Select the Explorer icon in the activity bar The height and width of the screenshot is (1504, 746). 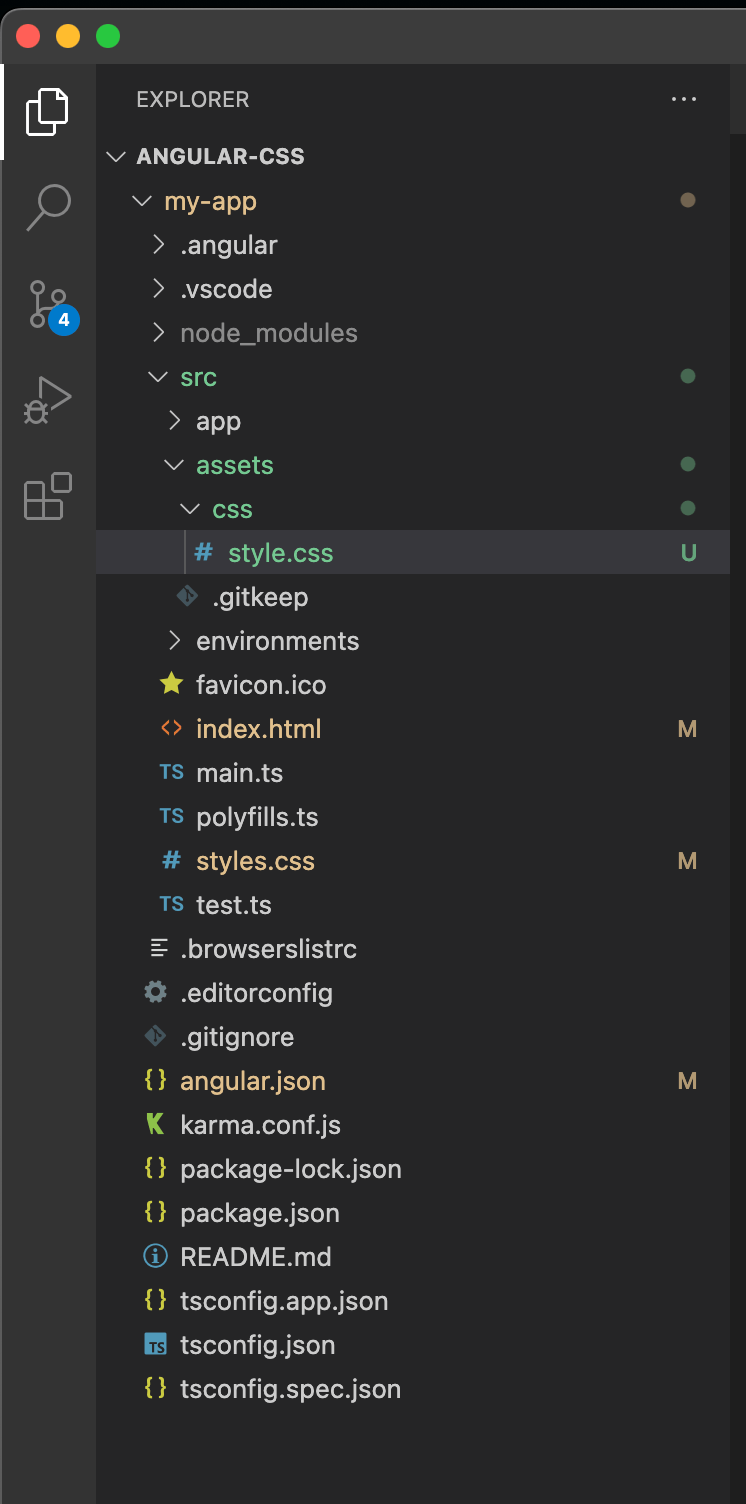point(46,111)
